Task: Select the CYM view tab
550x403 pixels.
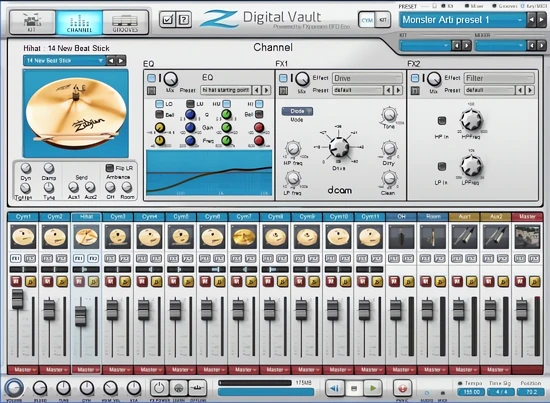Action: pos(367,20)
